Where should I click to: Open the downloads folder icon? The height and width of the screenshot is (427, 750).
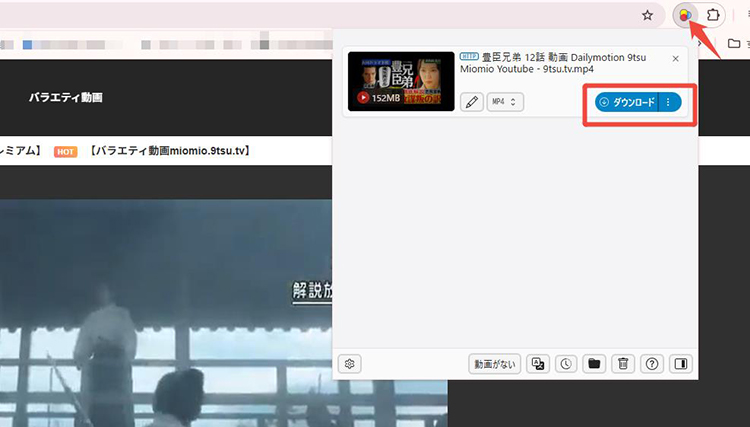(x=594, y=364)
